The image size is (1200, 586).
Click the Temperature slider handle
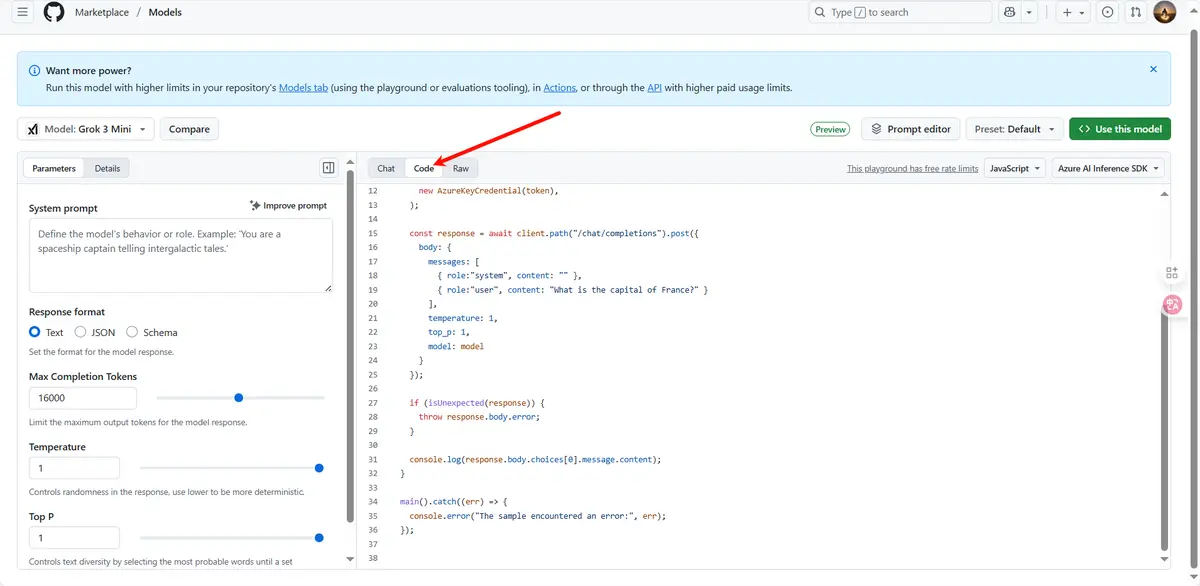point(319,468)
